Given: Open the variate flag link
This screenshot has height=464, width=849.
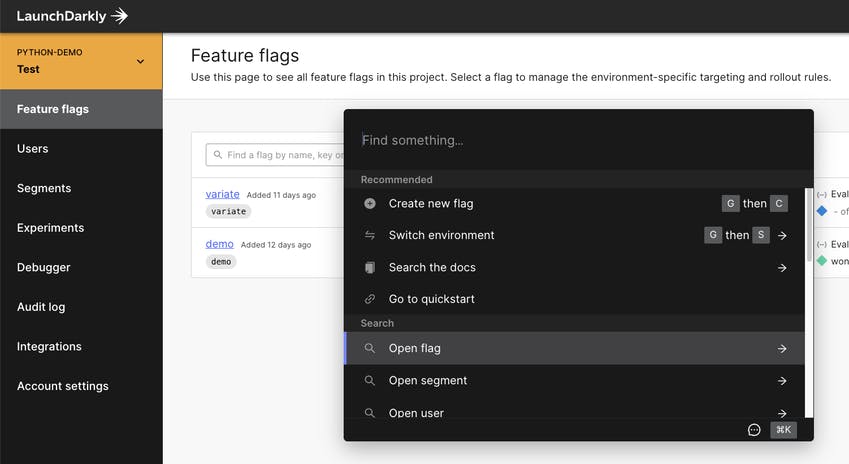Looking at the screenshot, I should 223,194.
